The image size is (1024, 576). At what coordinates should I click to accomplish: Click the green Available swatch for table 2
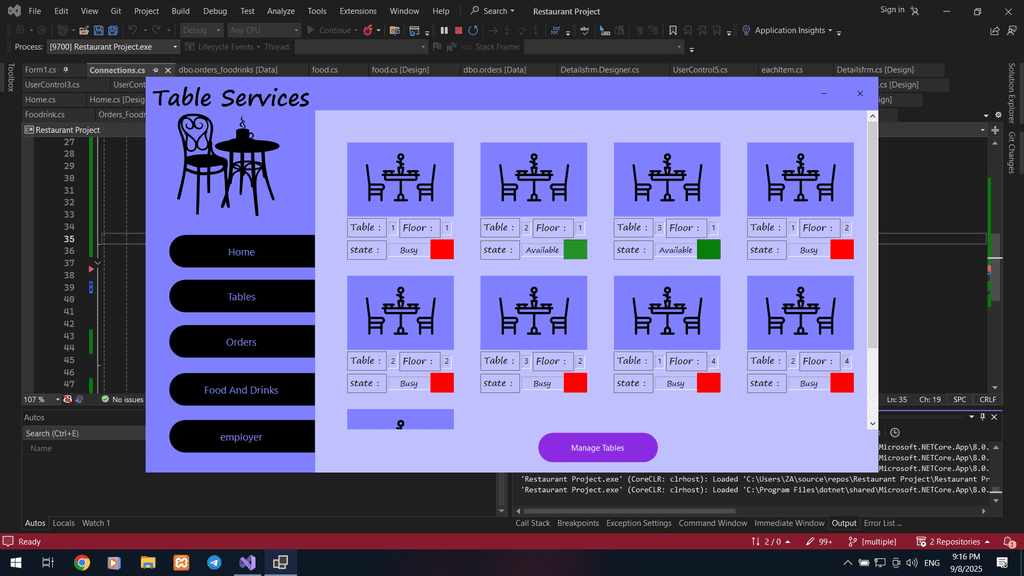pos(575,250)
